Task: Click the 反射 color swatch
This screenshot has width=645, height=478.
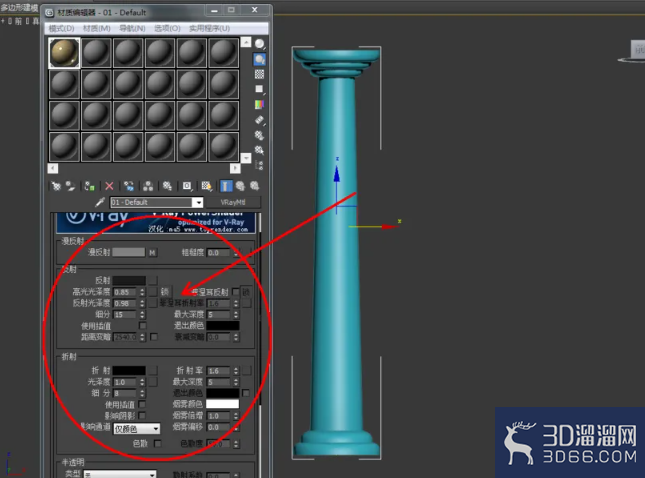Action: [x=129, y=281]
